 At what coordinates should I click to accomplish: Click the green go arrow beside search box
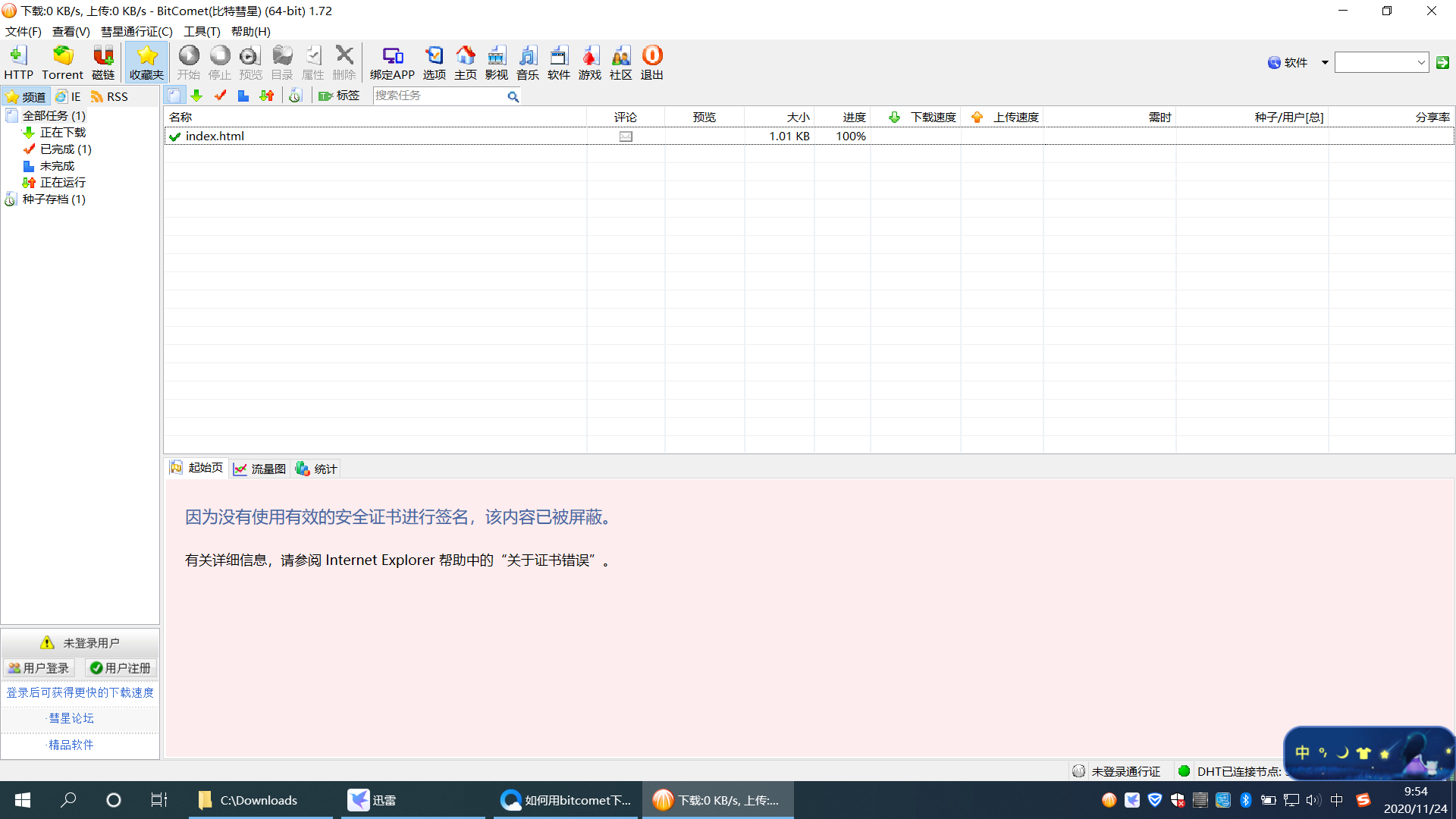[1443, 62]
